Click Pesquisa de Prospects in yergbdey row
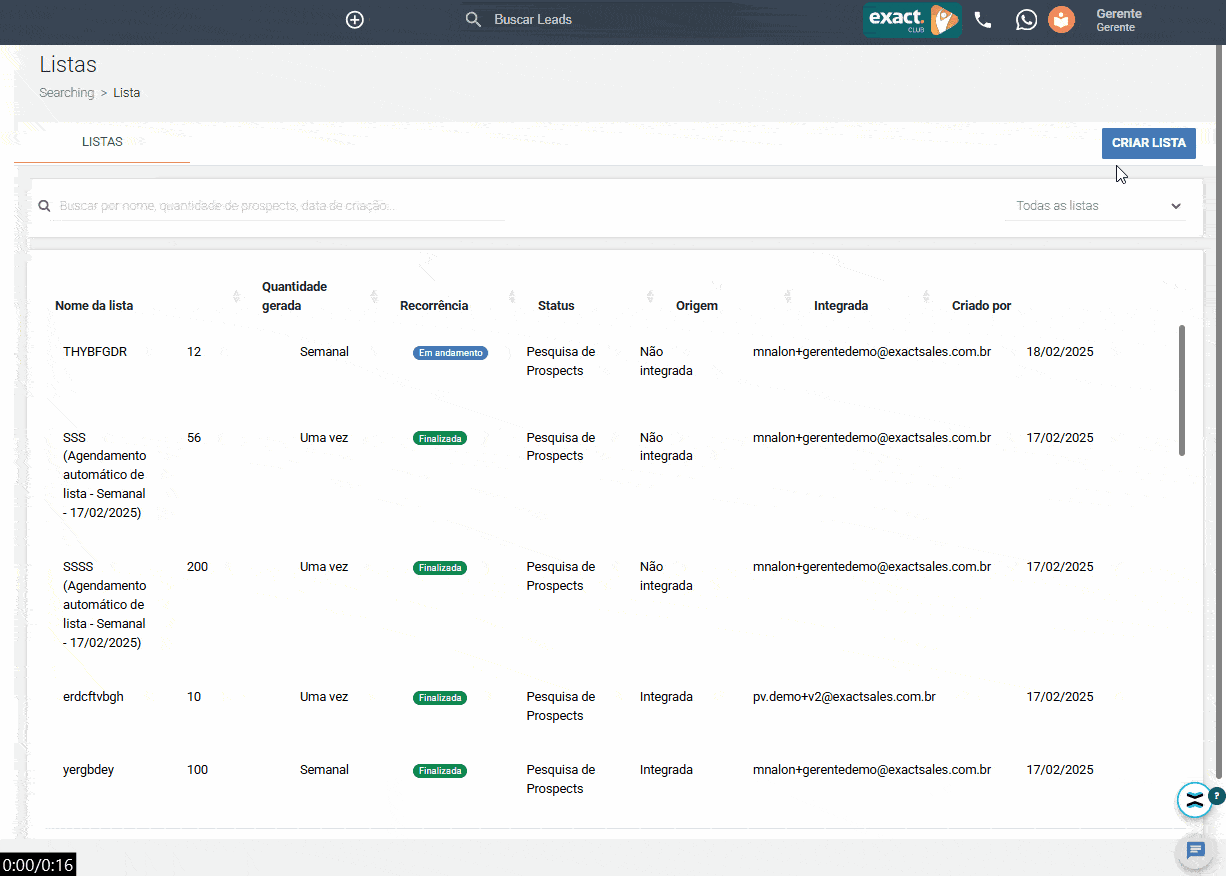The image size is (1226, 876). pyautogui.click(x=561, y=779)
